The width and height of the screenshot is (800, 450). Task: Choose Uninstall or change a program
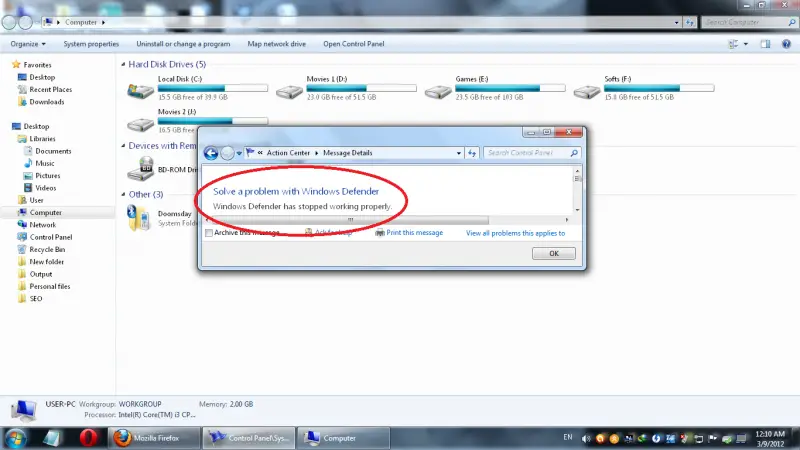tap(183, 44)
